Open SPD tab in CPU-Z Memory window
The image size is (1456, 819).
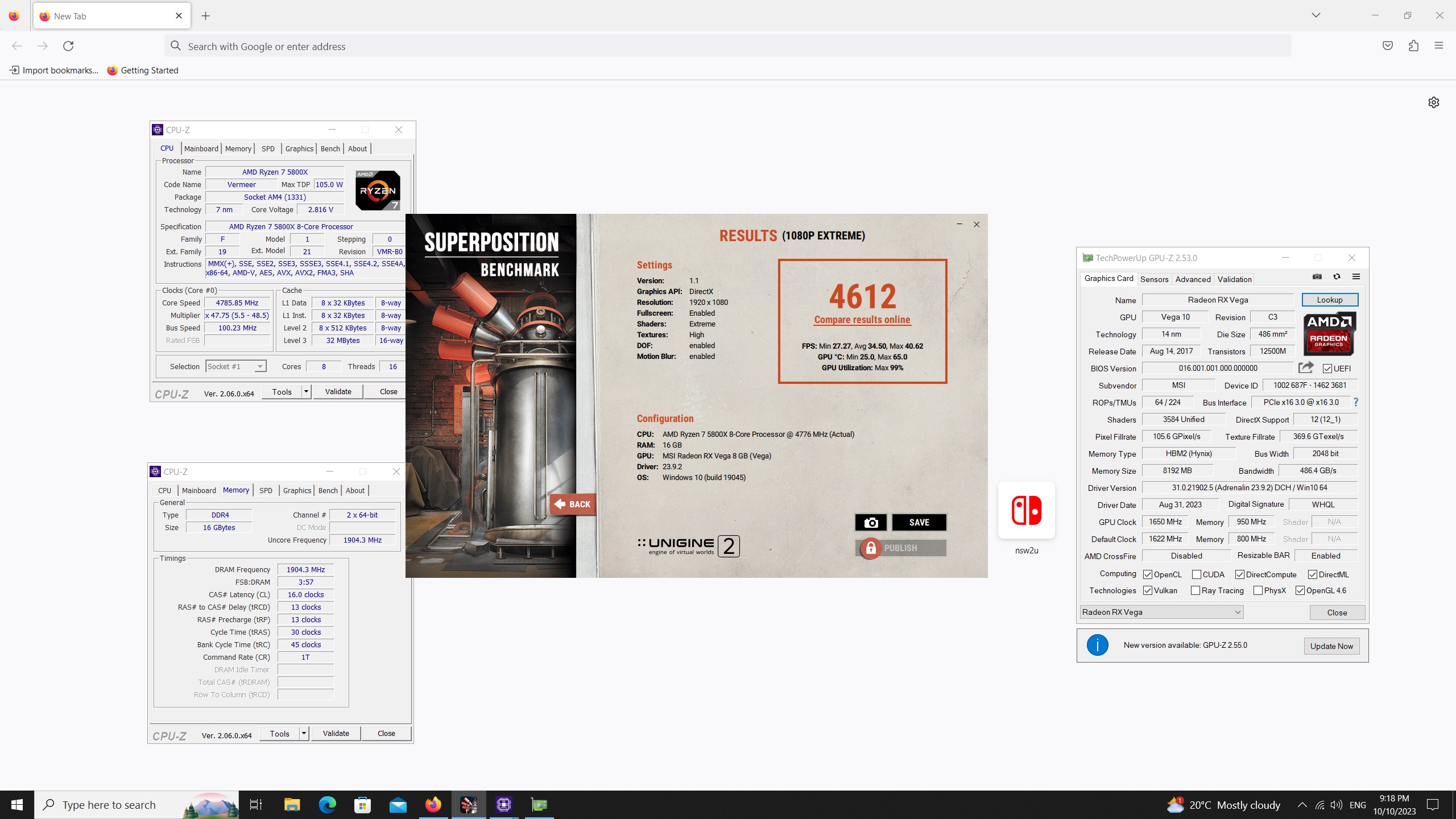click(266, 490)
